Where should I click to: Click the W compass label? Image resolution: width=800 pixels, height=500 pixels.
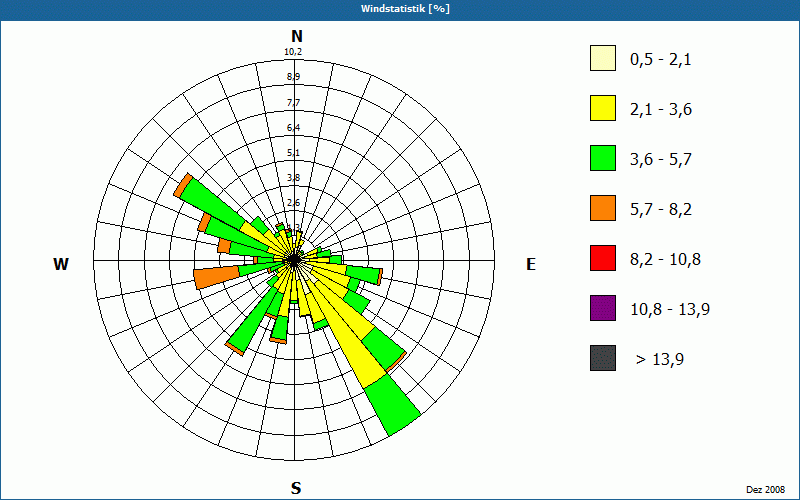(61, 264)
